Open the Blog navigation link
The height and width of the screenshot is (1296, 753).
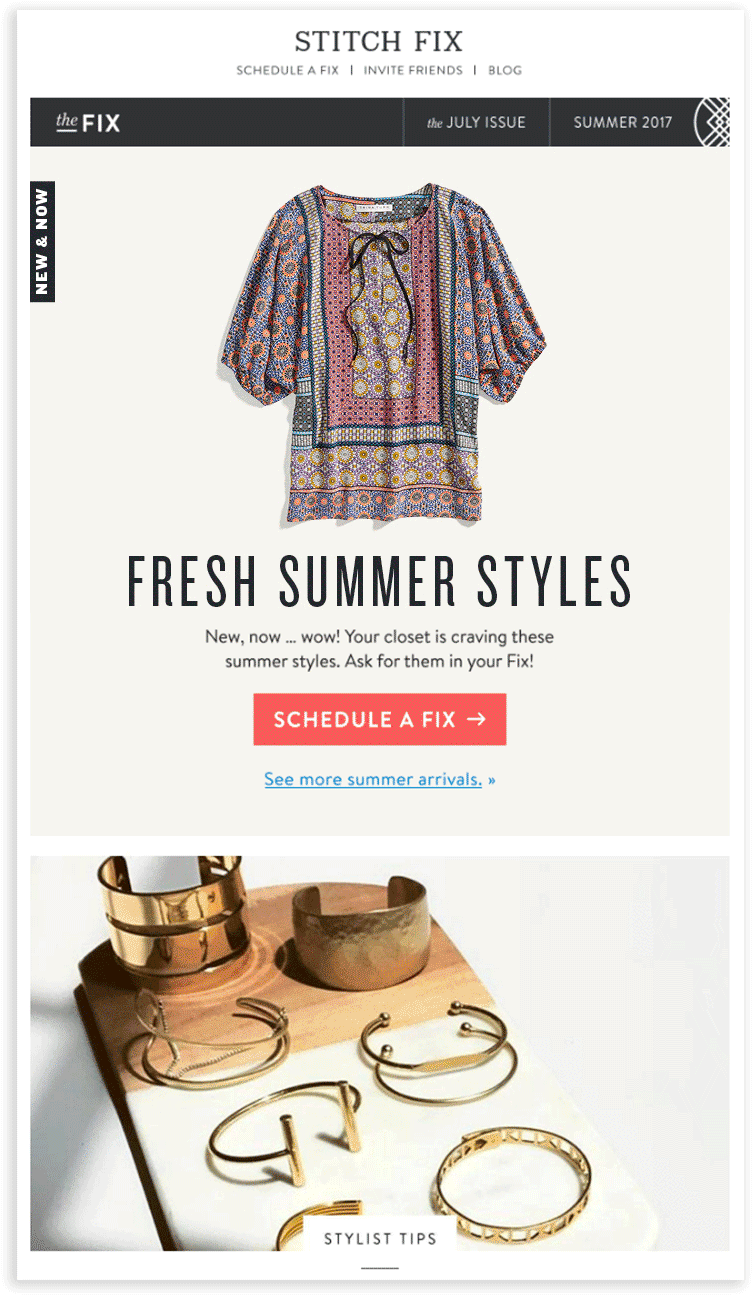(505, 71)
